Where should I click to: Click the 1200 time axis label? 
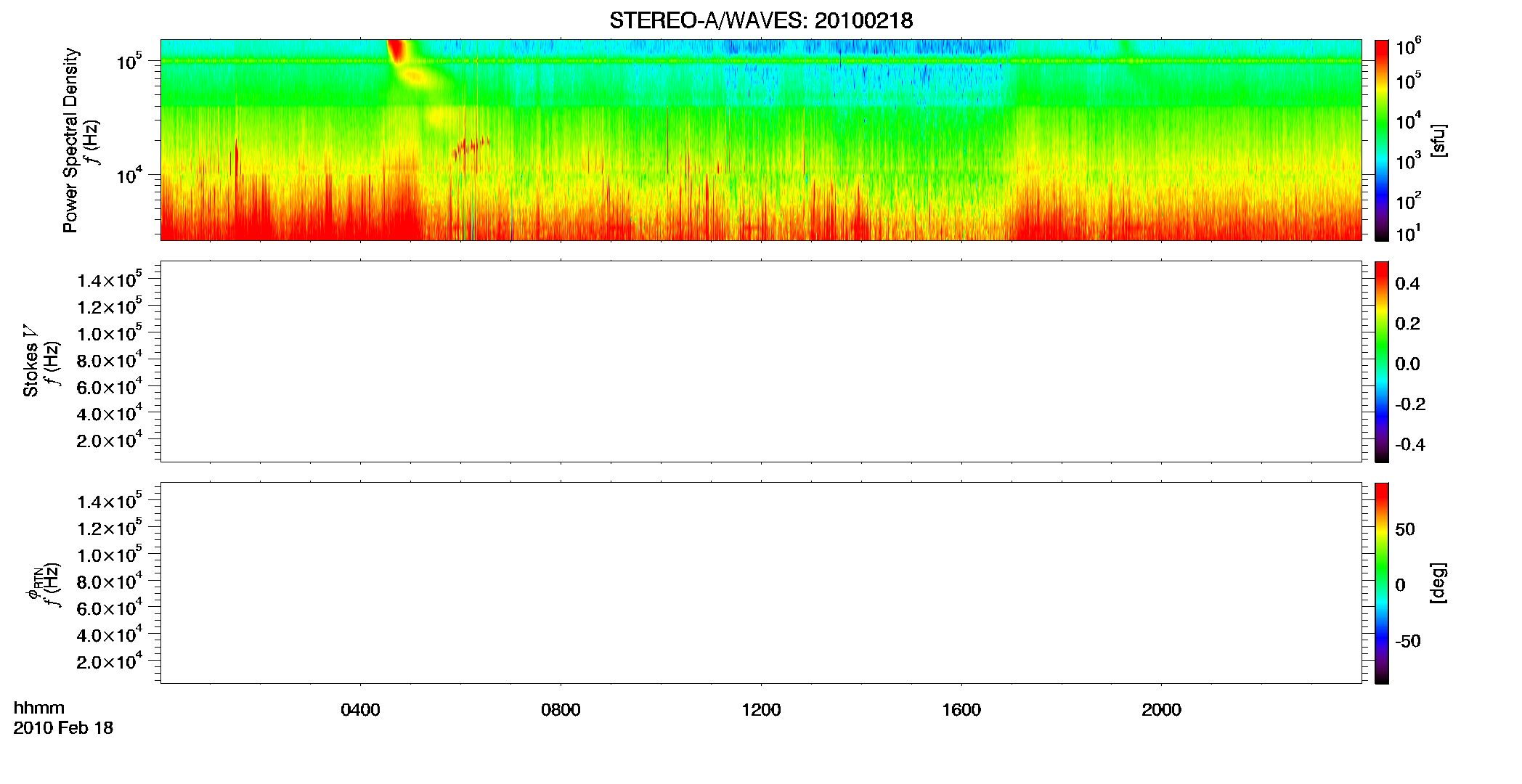761,710
